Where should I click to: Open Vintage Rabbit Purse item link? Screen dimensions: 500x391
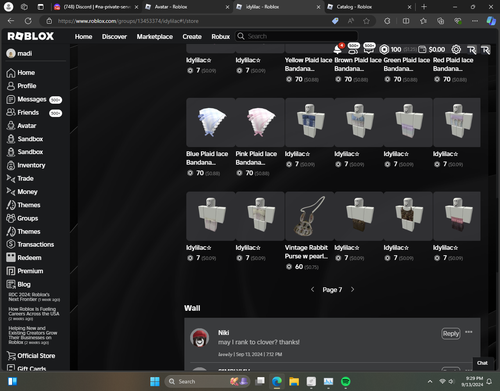[x=306, y=252]
